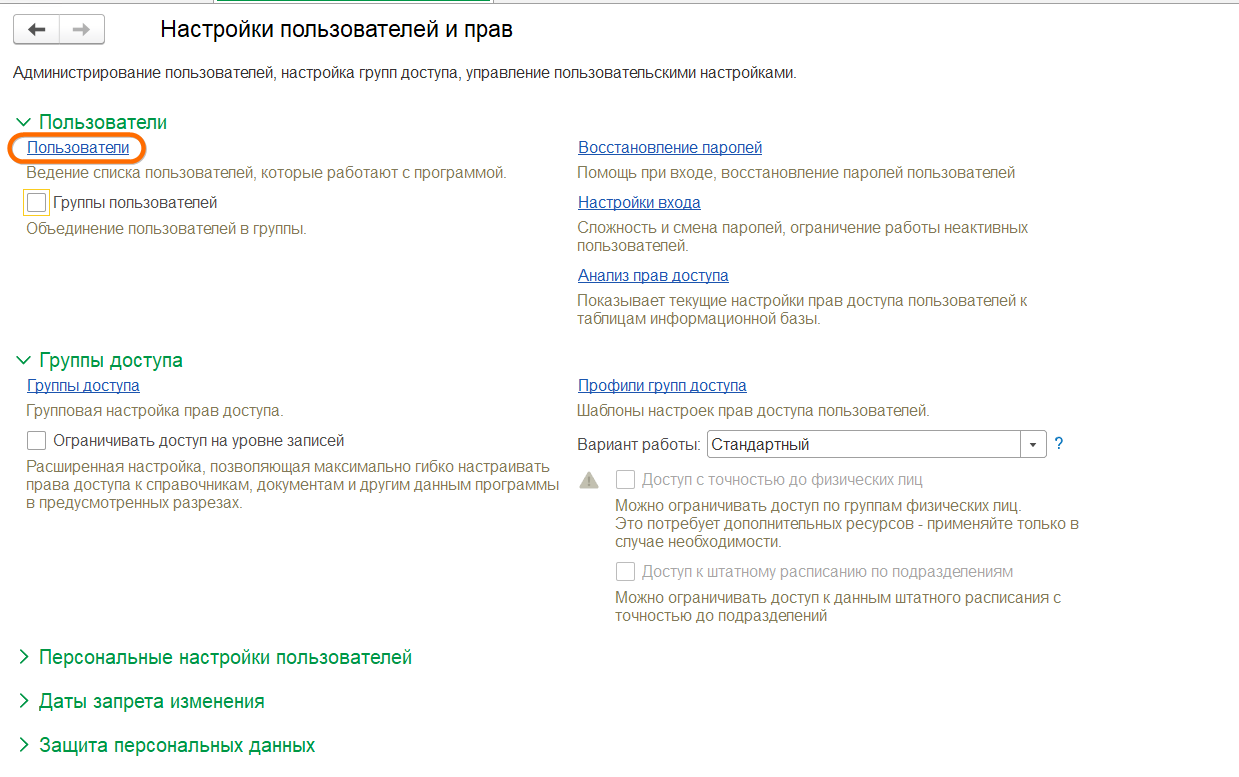1239x777 pixels.
Task: Expand Защита персональных данных section
Action: [24, 745]
